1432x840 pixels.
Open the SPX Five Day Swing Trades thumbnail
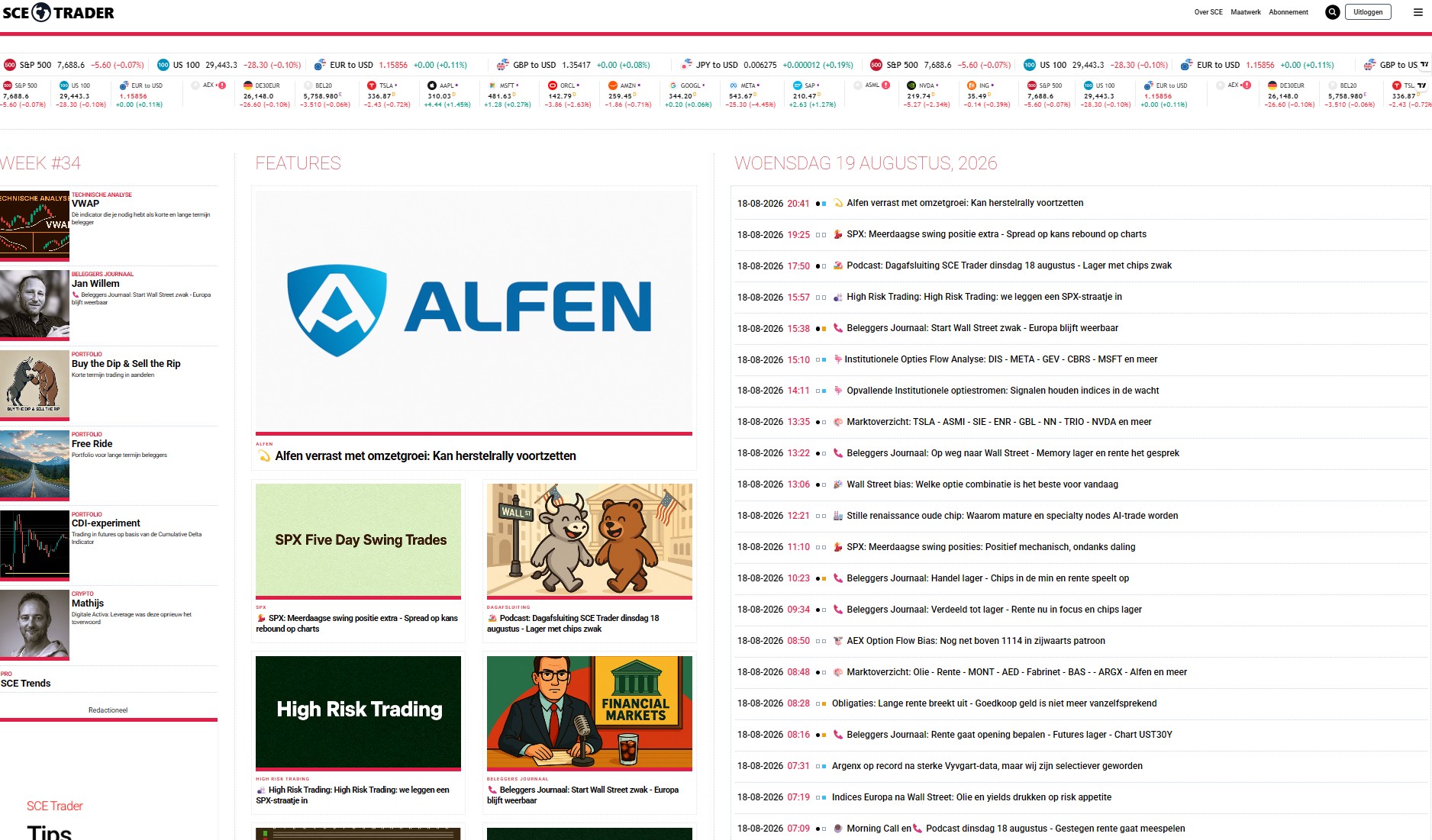pos(358,540)
